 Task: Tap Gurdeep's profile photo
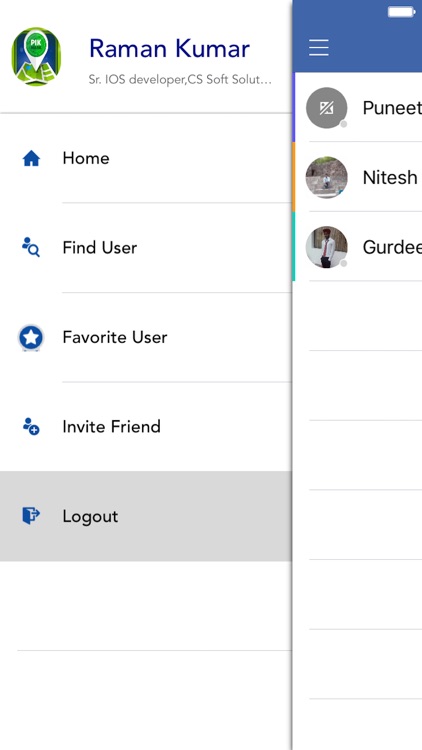tap(327, 247)
